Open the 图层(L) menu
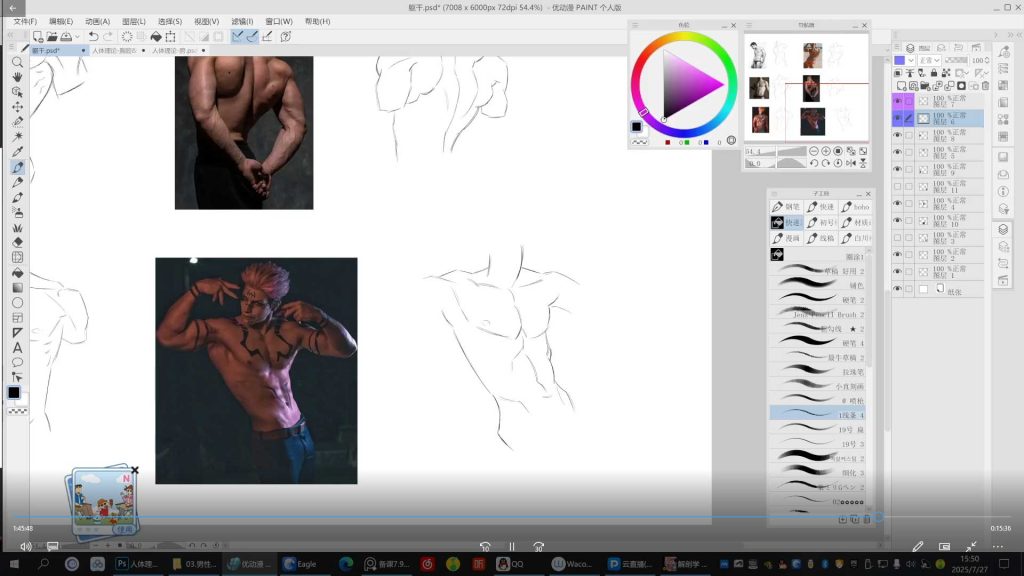This screenshot has width=1024, height=576. point(133,21)
